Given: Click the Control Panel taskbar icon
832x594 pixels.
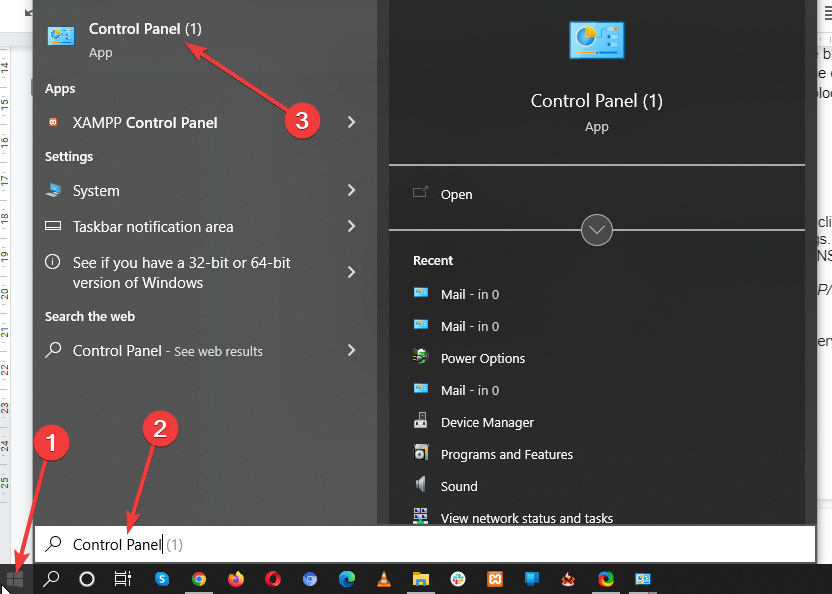Looking at the screenshot, I should 643,579.
